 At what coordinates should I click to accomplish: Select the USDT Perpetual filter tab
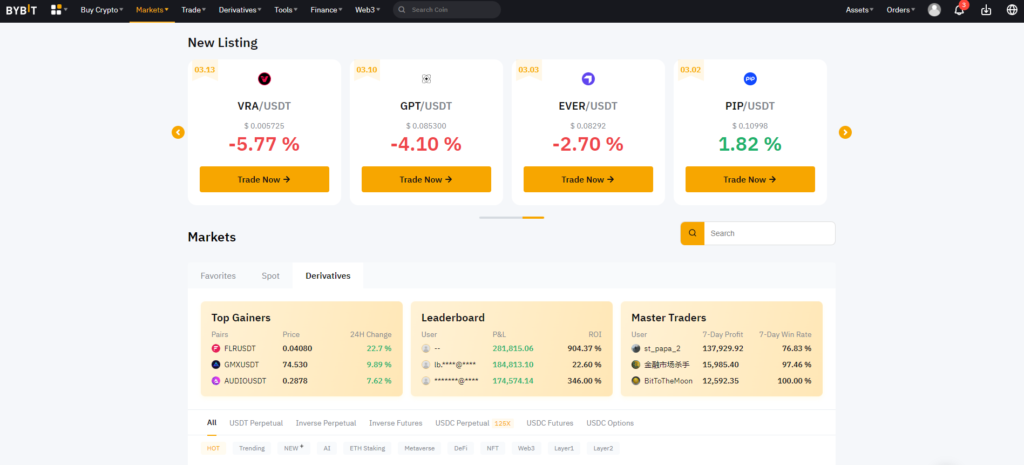[x=256, y=423]
